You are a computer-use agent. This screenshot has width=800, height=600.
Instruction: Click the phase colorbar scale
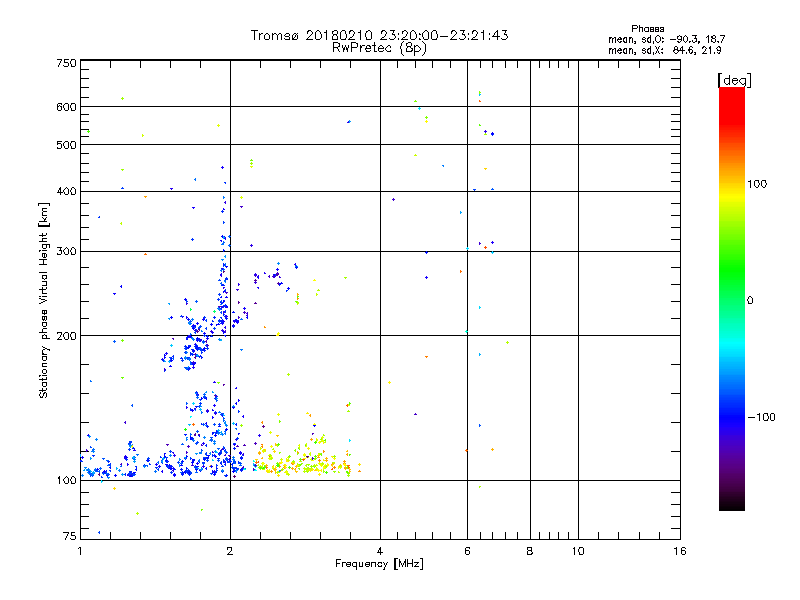(732, 298)
